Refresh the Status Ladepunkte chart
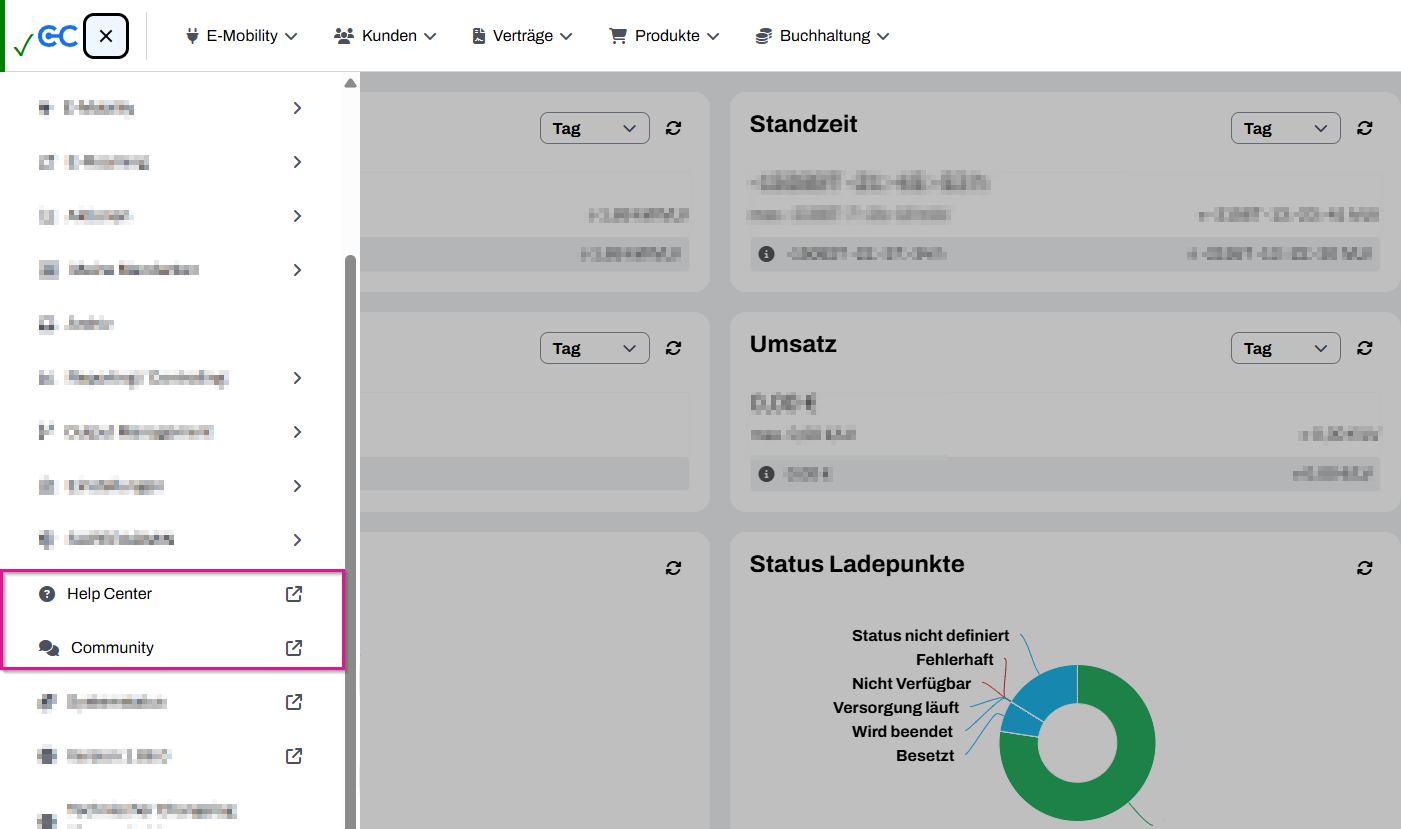 [1365, 568]
